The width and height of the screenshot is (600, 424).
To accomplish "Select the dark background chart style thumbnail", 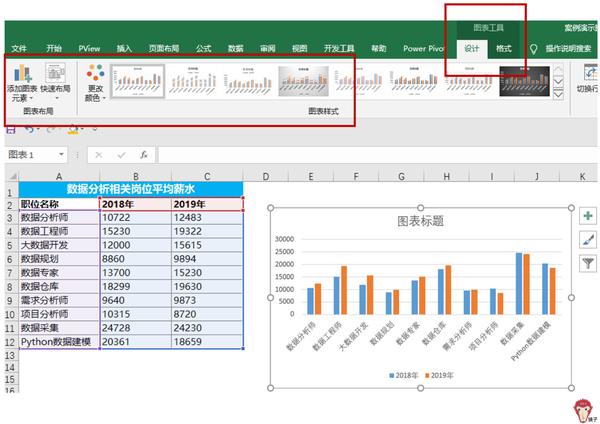I will pos(524,81).
